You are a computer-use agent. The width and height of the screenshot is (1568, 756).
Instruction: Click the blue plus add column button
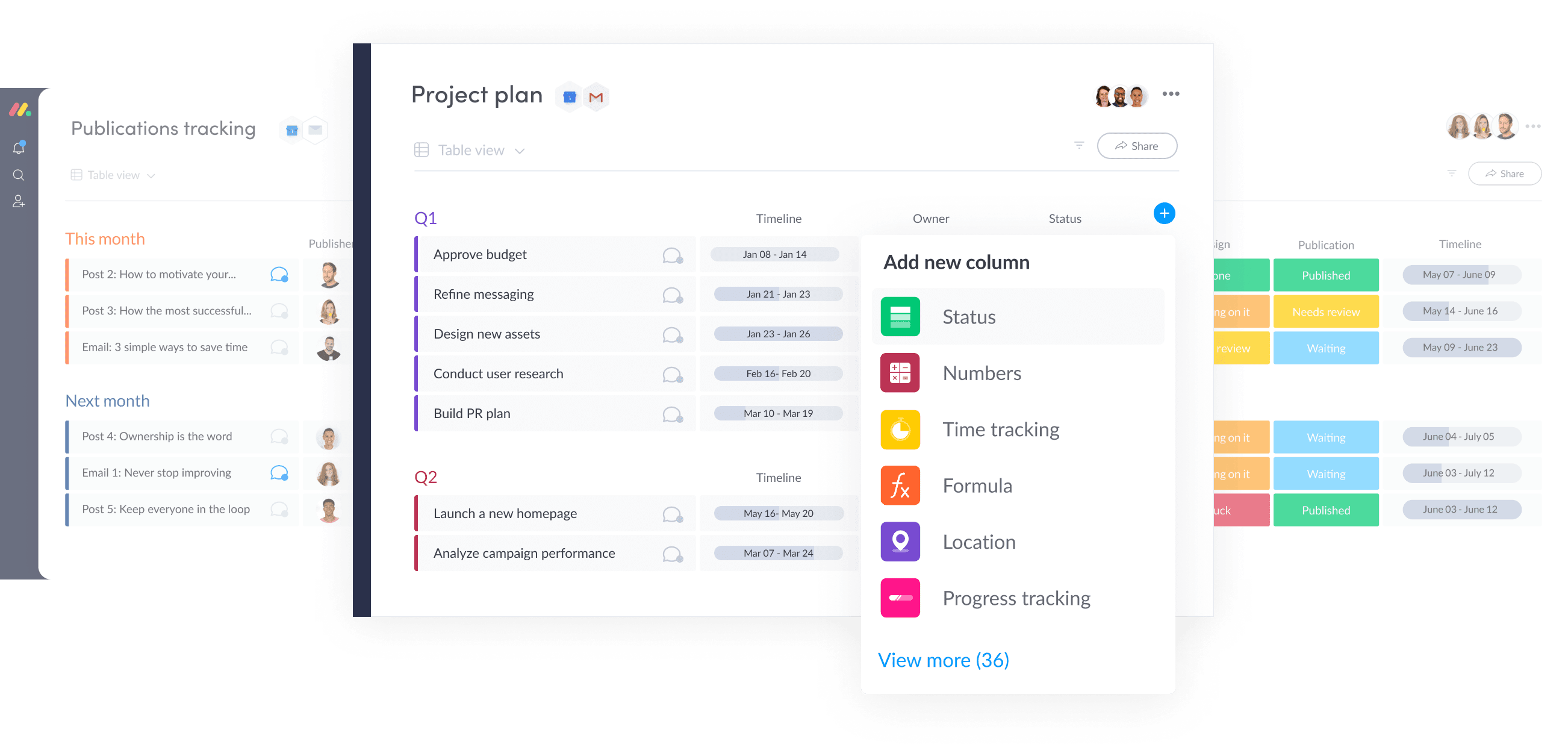[1164, 213]
